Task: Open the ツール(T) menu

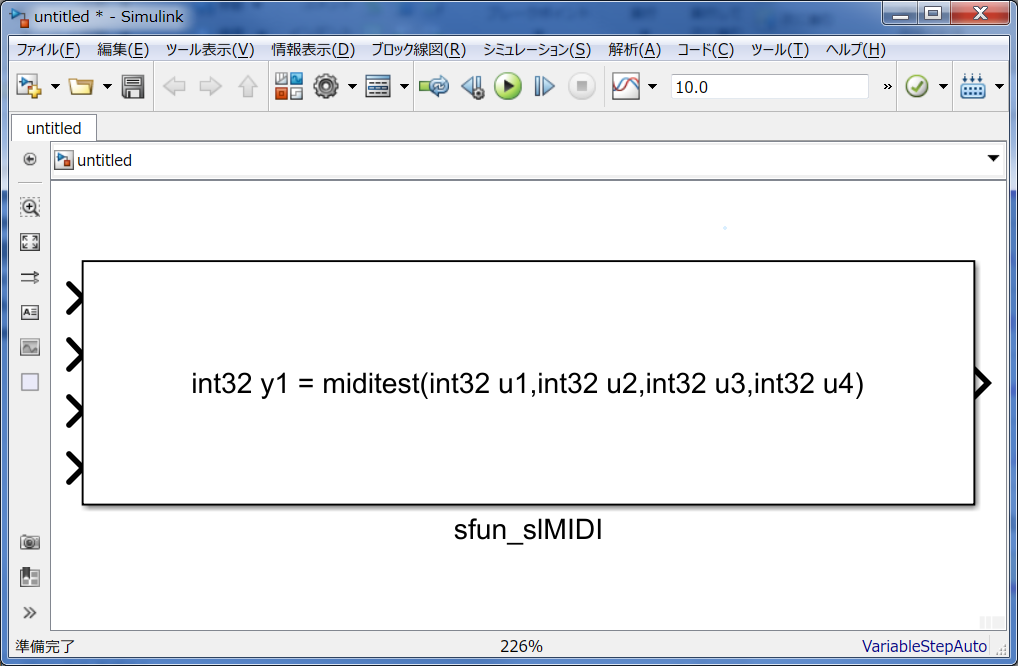Action: 780,49
